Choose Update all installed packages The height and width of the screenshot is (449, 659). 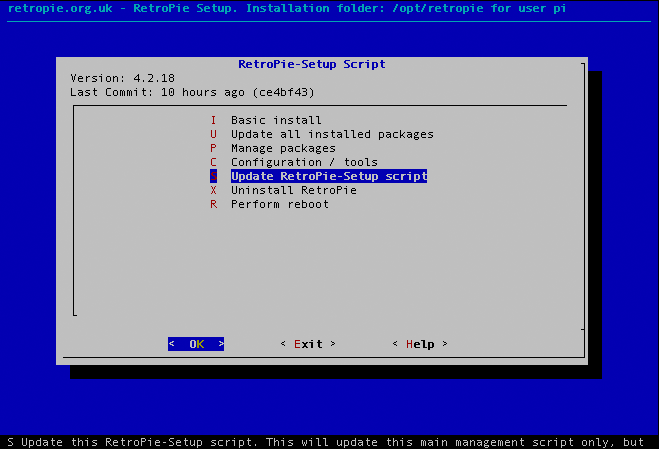pyautogui.click(x=322, y=134)
